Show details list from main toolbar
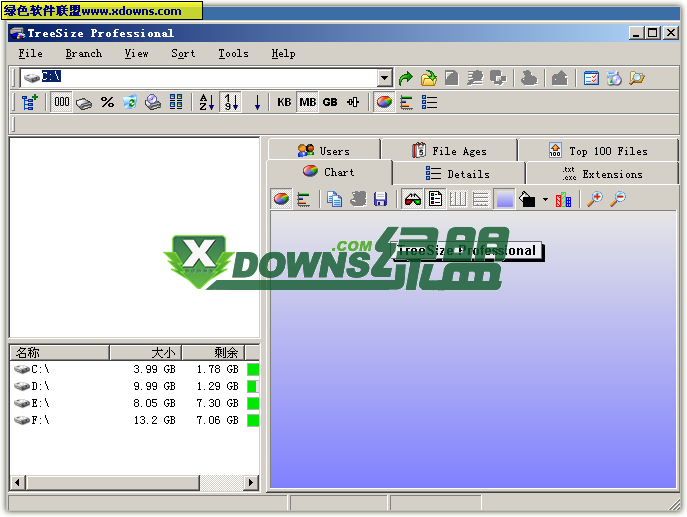 tap(429, 103)
